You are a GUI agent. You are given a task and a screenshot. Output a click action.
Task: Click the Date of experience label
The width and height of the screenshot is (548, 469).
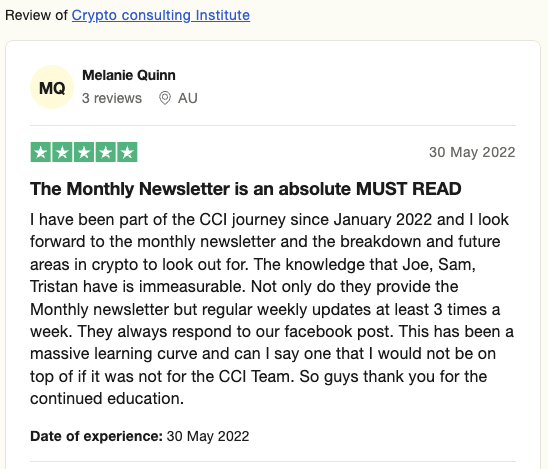96,436
